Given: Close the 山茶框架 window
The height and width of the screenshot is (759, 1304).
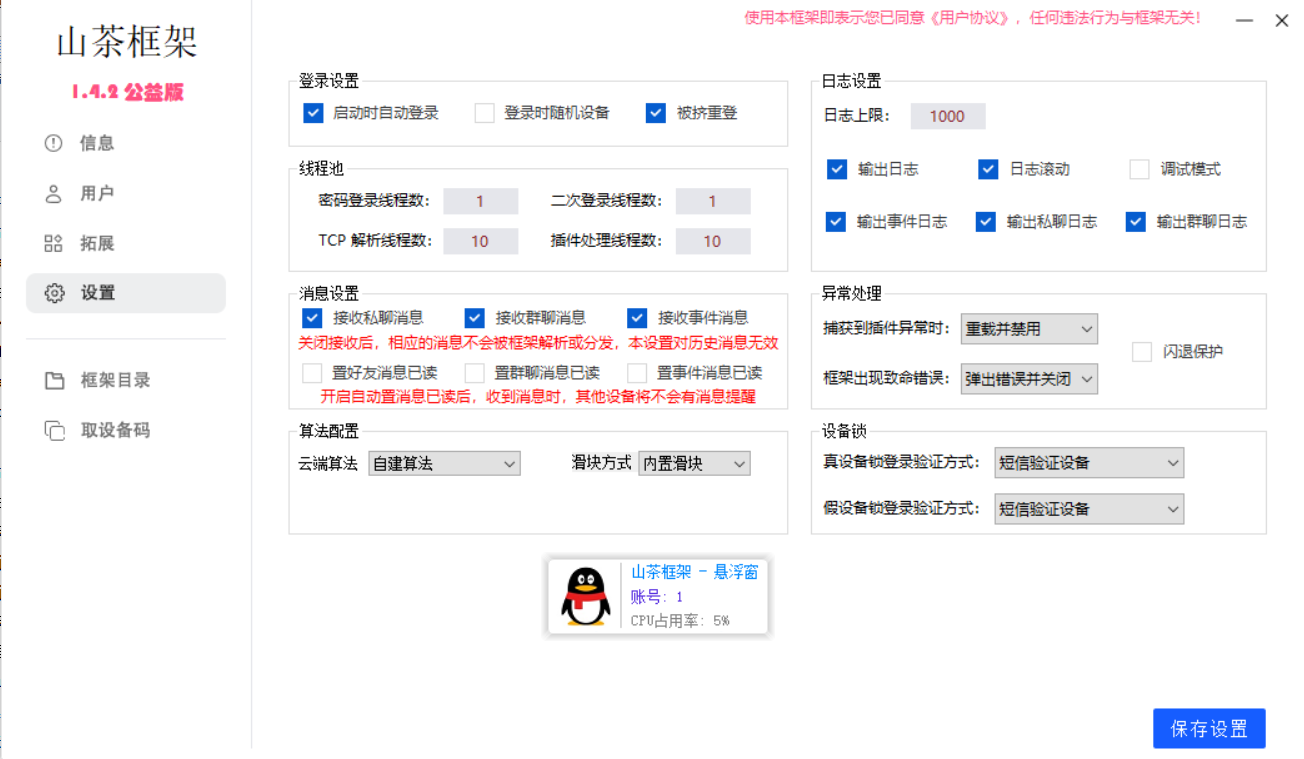Looking at the screenshot, I should pos(1282,20).
